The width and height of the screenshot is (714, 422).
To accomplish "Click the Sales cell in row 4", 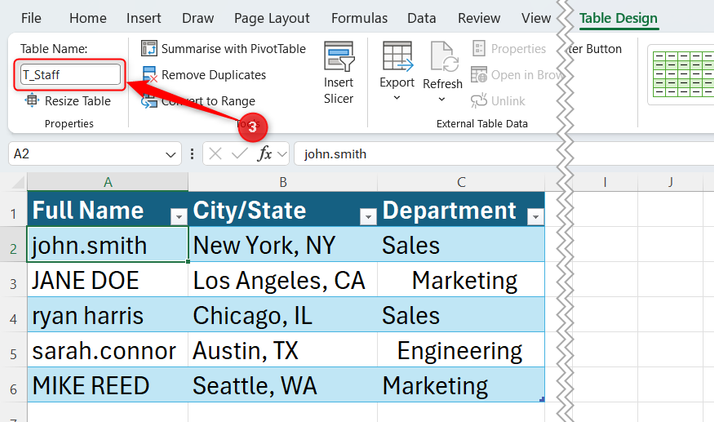I will click(461, 315).
